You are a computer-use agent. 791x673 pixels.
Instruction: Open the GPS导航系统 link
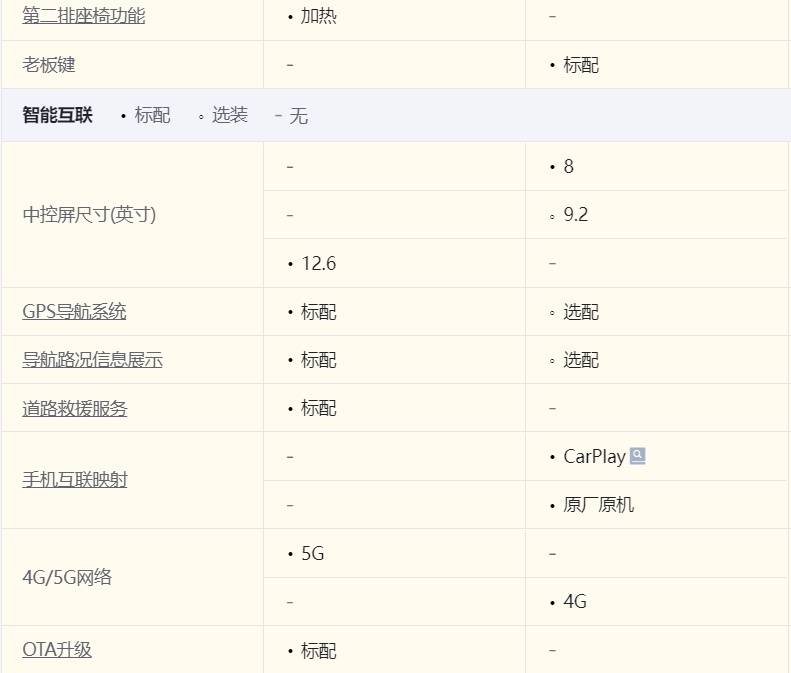[x=74, y=311]
